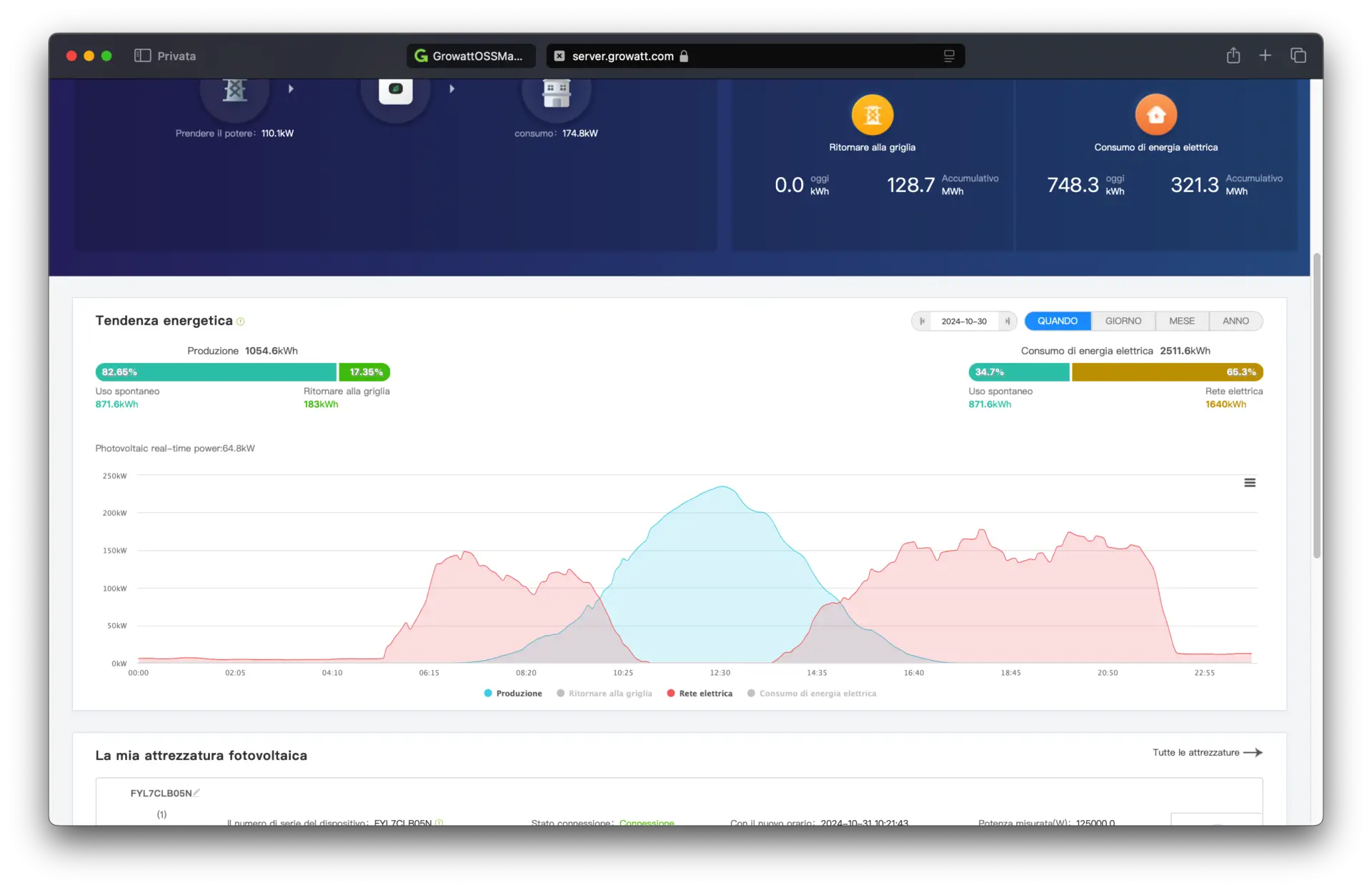The width and height of the screenshot is (1372, 890).
Task: Select the QUANDO tab
Action: tap(1058, 321)
